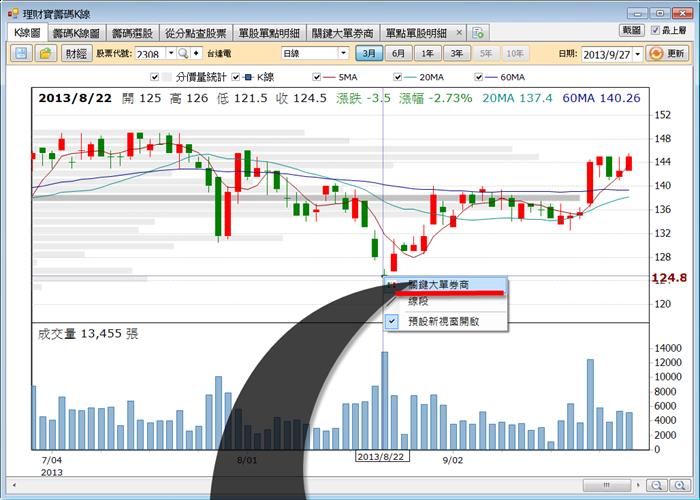Toggle the 60MA line checkbox
This screenshot has width=700, height=500.
[478, 77]
